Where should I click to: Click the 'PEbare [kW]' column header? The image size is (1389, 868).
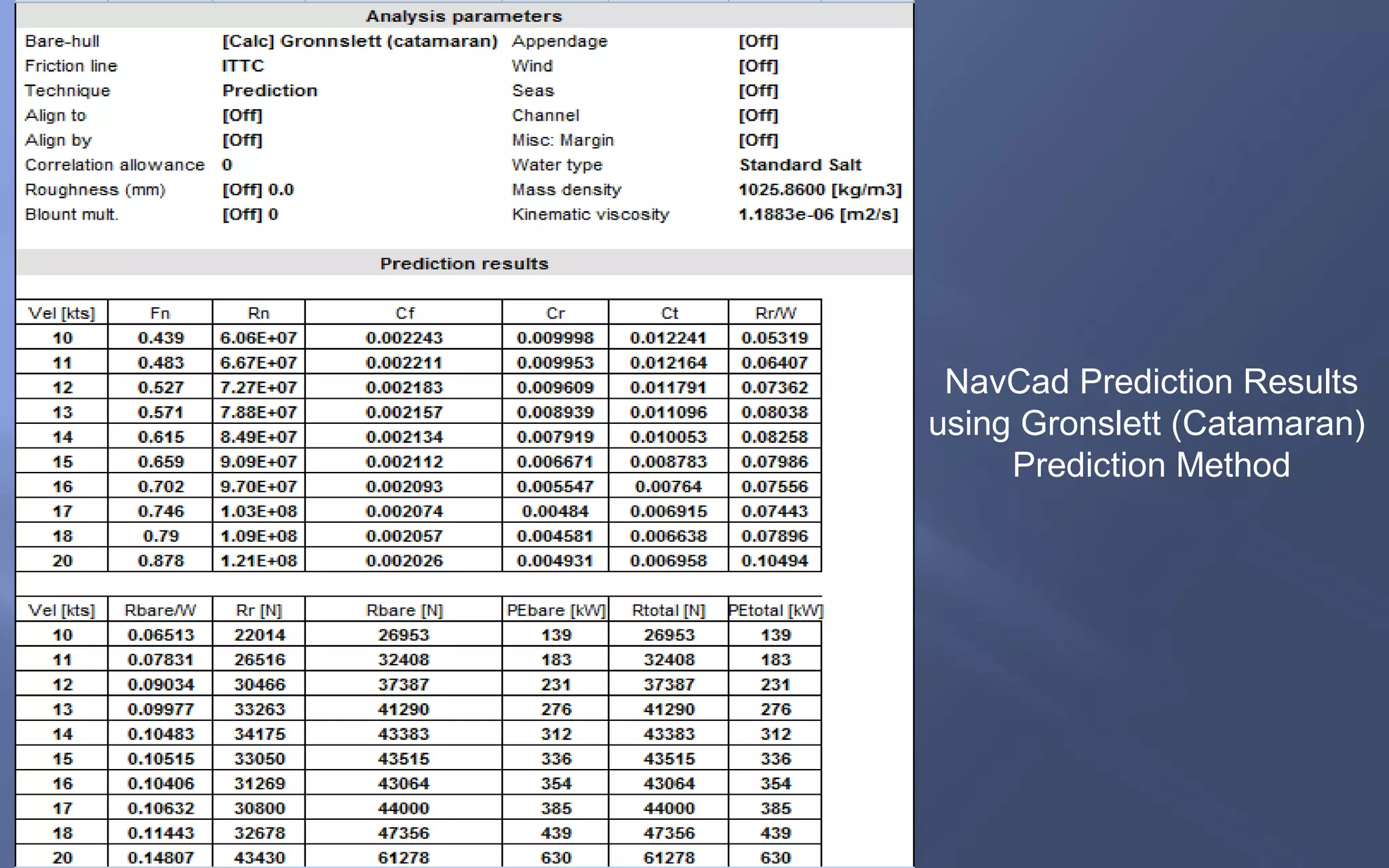point(556,610)
